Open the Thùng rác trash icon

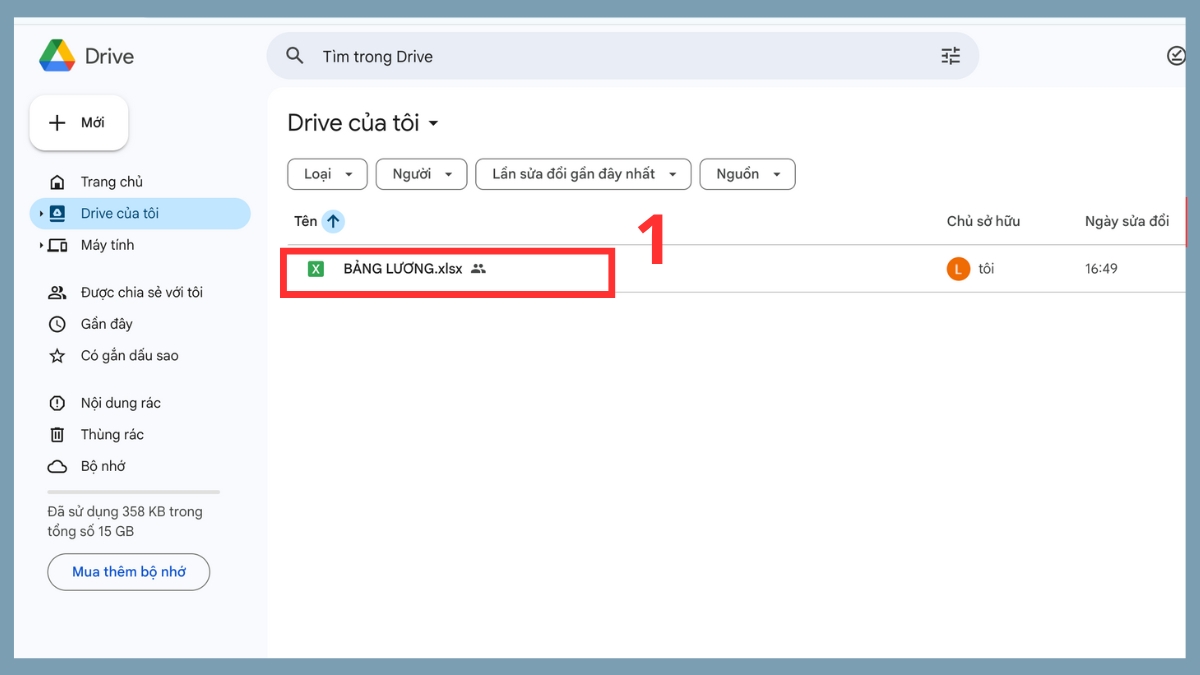point(59,434)
